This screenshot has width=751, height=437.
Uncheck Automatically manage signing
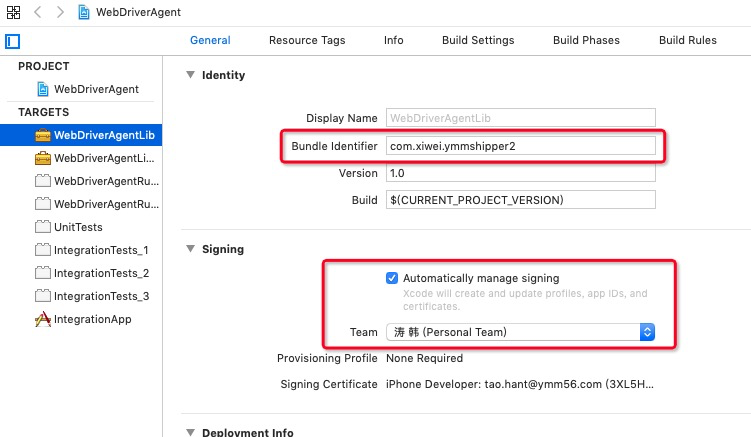[x=392, y=278]
